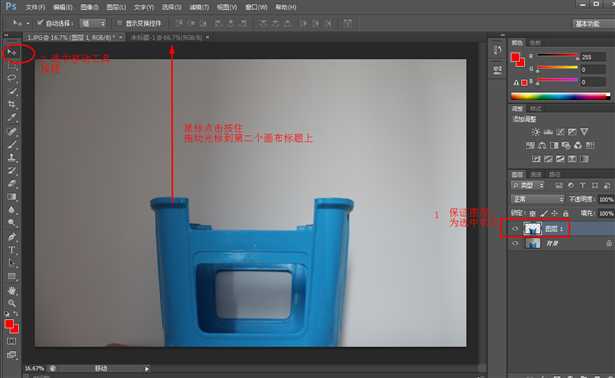Open the 编辑(E) menu
The width and height of the screenshot is (615, 378).
(x=63, y=7)
